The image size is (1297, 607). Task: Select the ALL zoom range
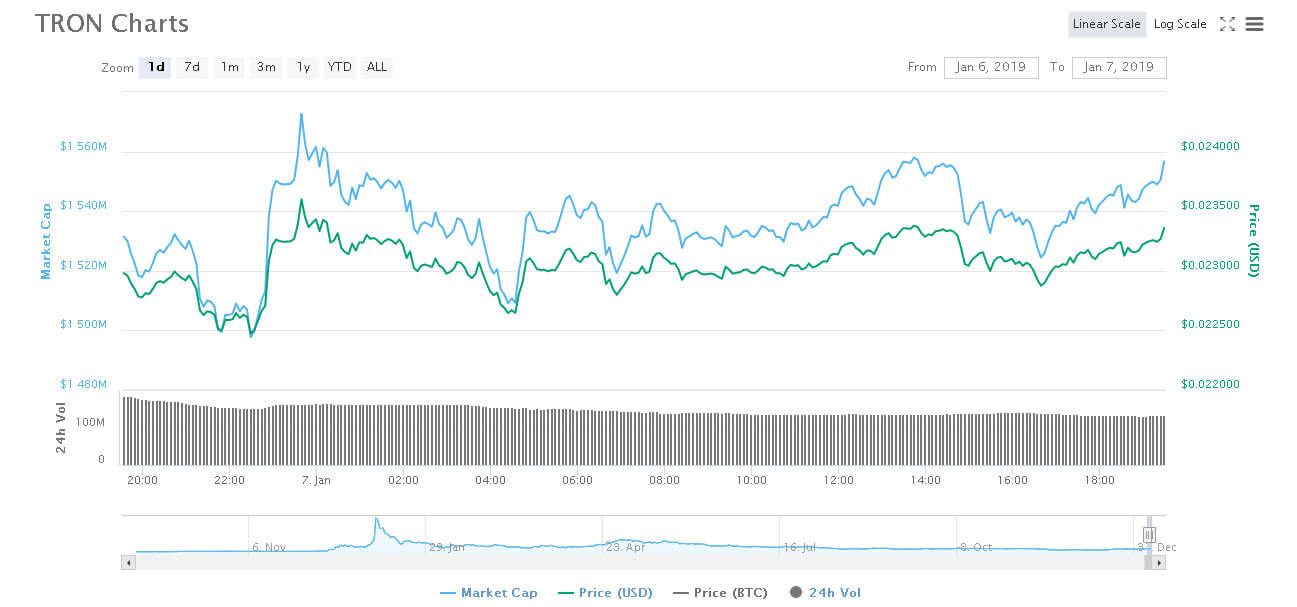tap(377, 67)
